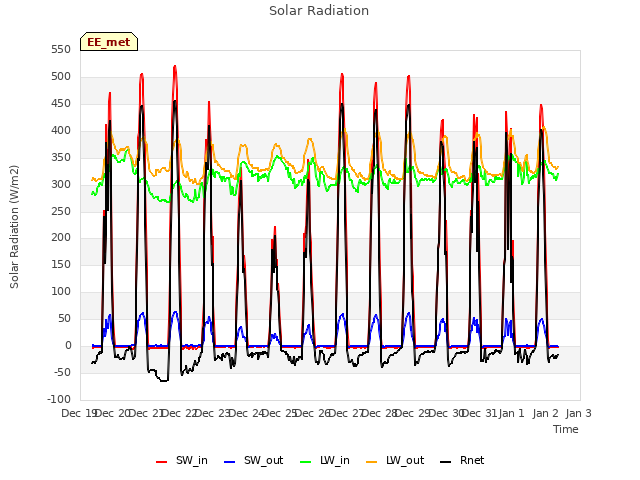Click the Dec 25 low SW_in peak
640x480 pixels.
tap(275, 227)
